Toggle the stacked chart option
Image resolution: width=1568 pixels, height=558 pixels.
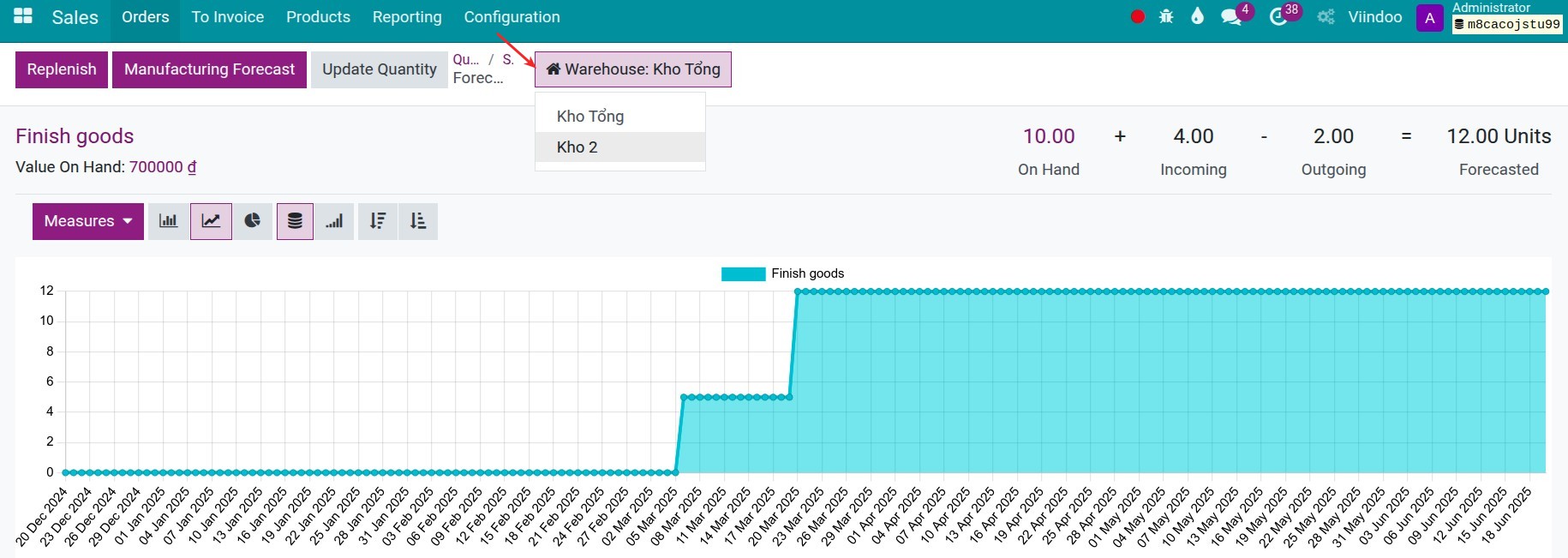point(295,221)
